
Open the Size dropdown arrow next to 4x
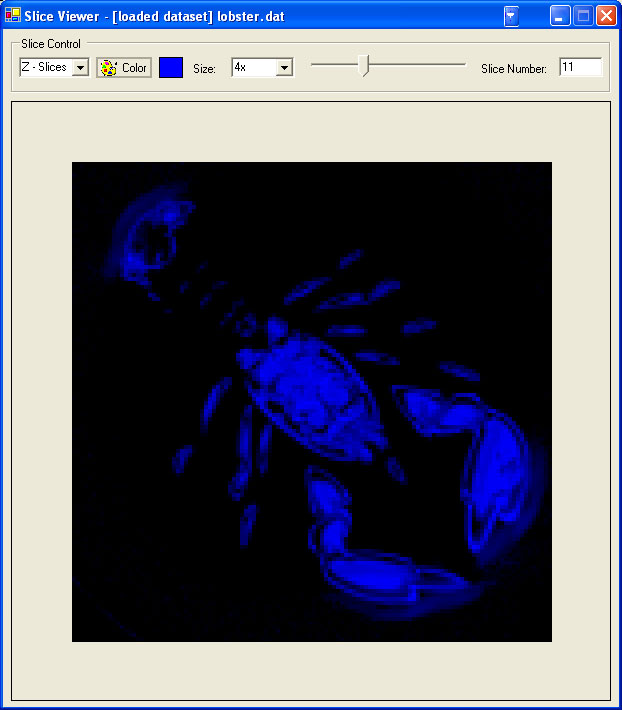284,68
